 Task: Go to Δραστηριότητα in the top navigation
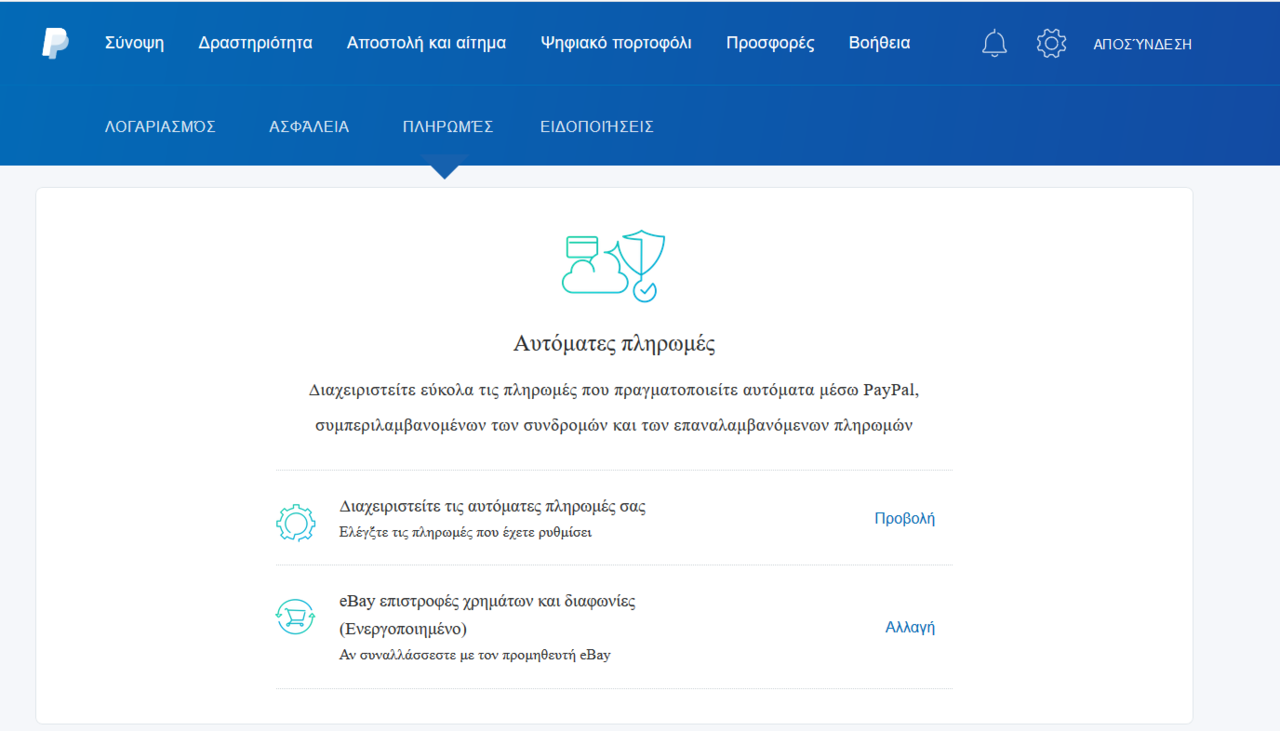pos(255,43)
